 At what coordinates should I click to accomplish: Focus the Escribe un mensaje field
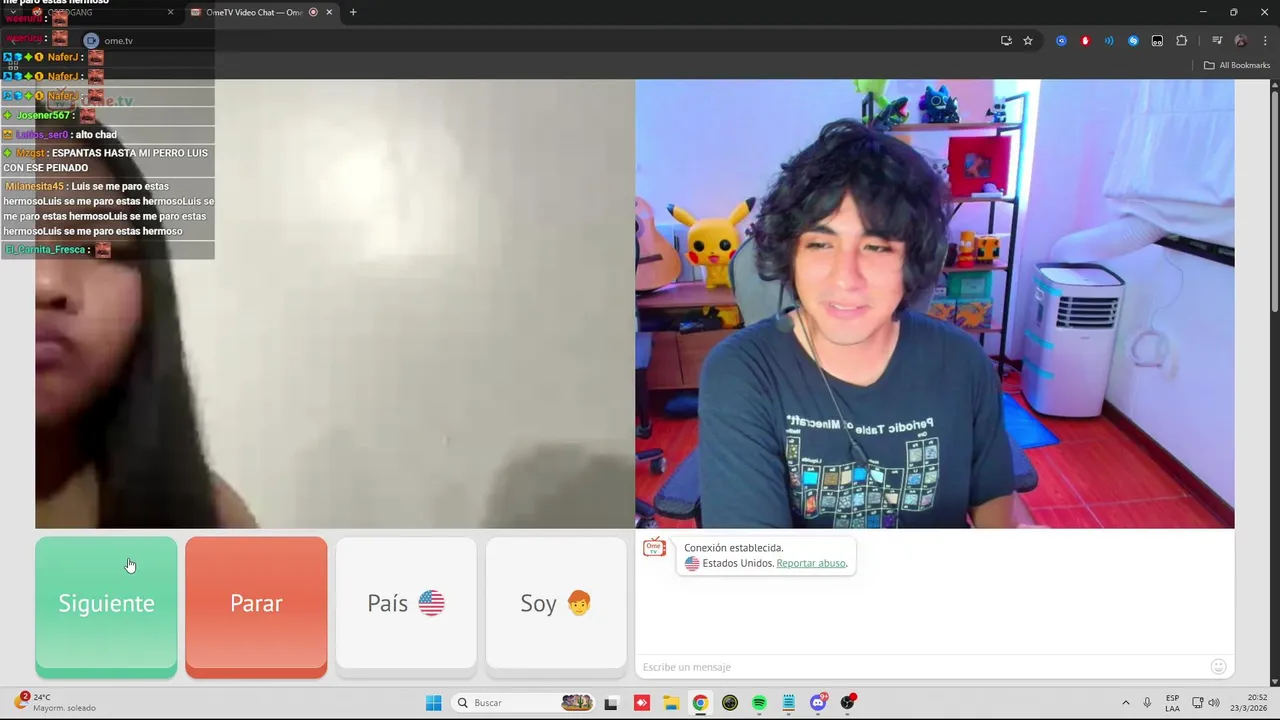tap(920, 667)
